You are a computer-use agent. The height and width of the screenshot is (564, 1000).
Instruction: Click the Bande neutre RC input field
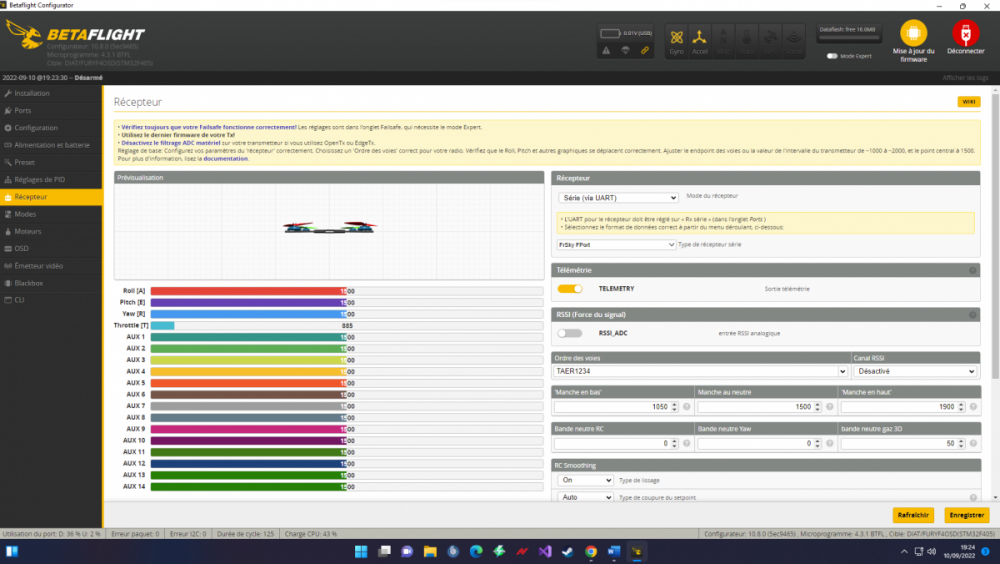pyautogui.click(x=614, y=443)
